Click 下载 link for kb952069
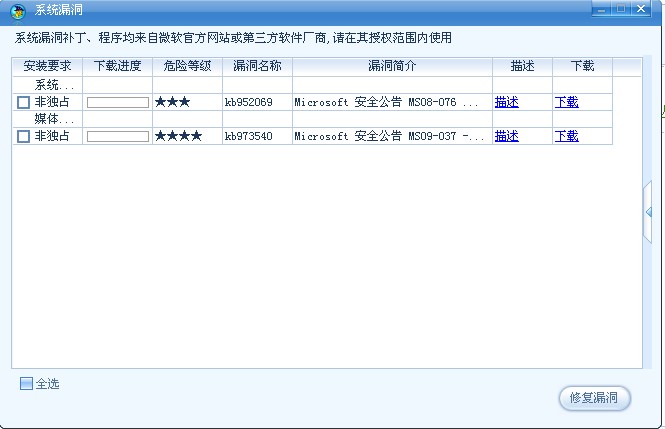This screenshot has width=665, height=429. coord(567,102)
